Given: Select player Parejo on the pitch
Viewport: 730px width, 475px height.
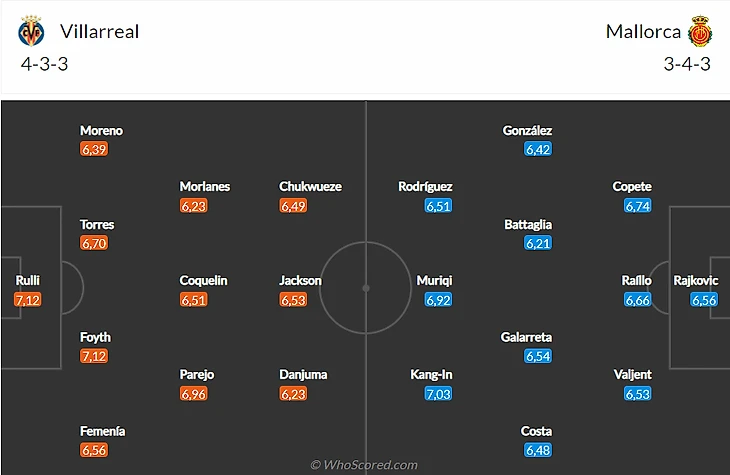Looking at the screenshot, I should tap(196, 375).
